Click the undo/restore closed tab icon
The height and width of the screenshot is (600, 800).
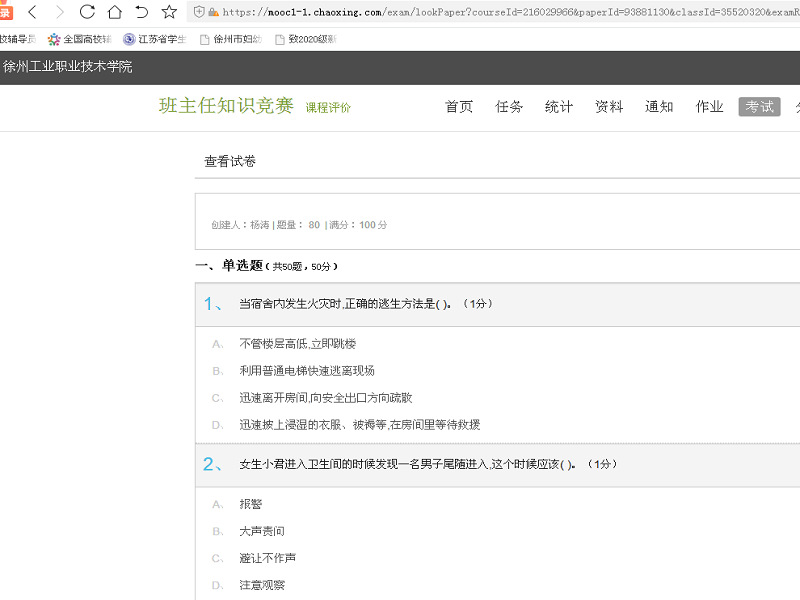point(142,12)
